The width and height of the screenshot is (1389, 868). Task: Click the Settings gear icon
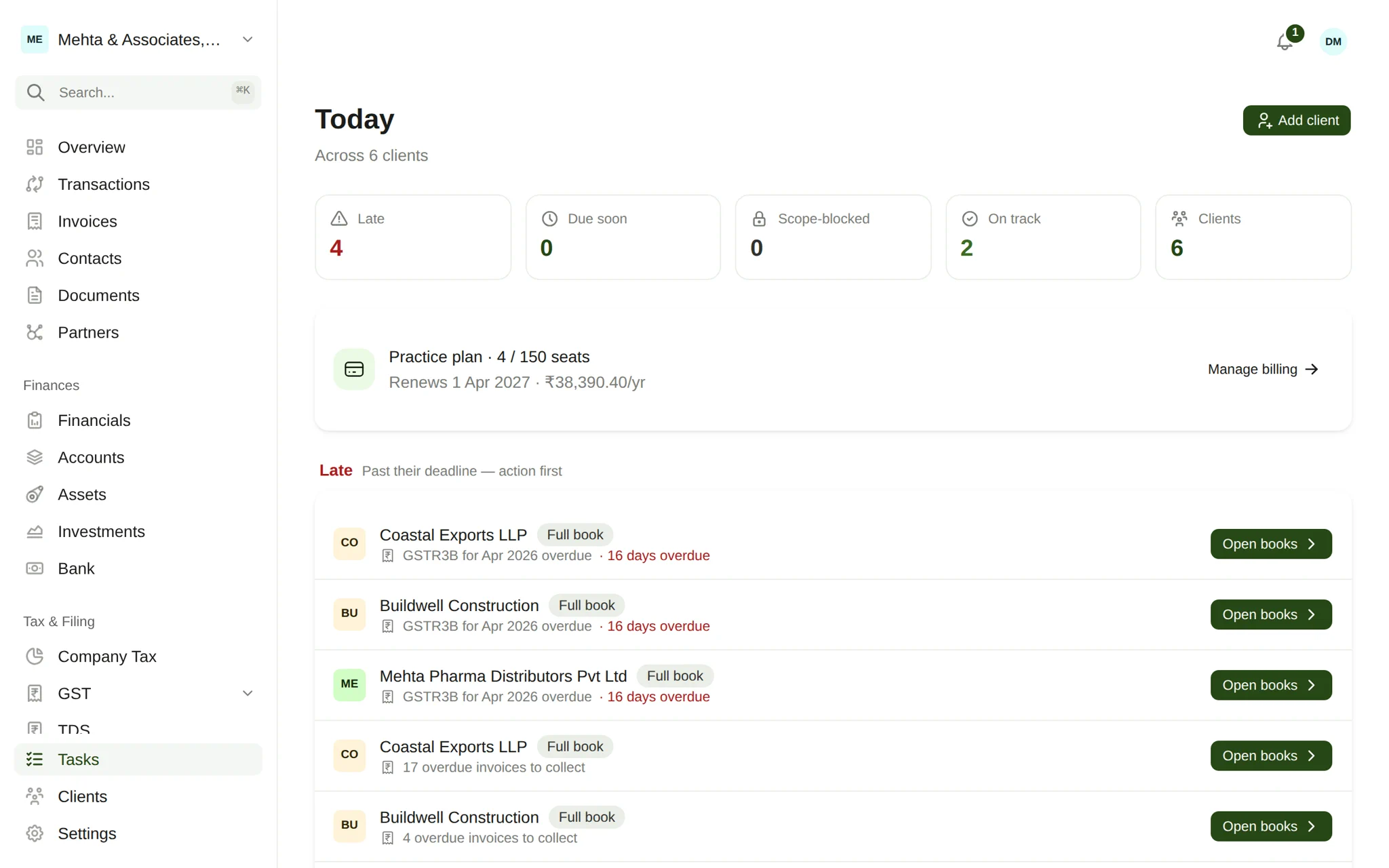tap(35, 833)
